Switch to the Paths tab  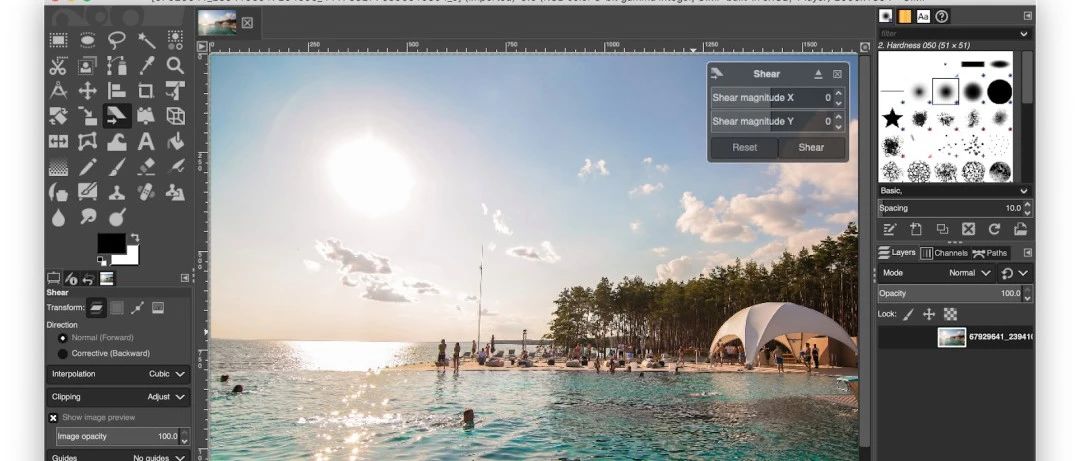[x=990, y=253]
